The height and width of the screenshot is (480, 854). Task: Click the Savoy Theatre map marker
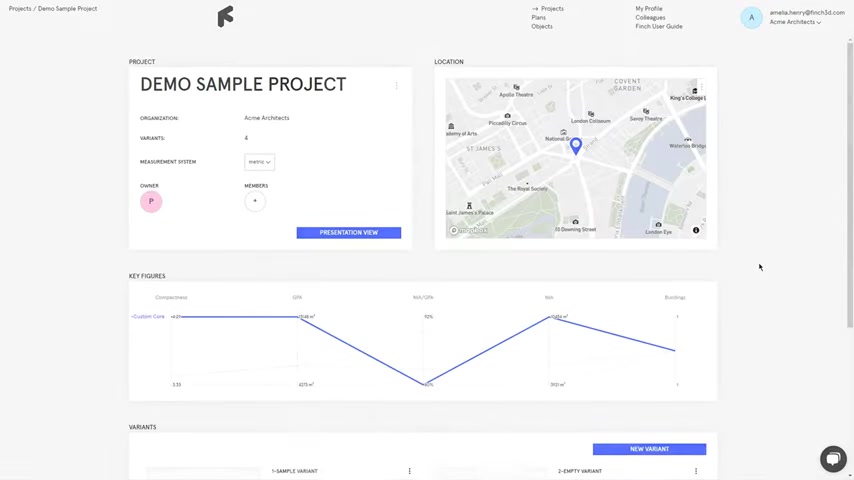[x=646, y=111]
